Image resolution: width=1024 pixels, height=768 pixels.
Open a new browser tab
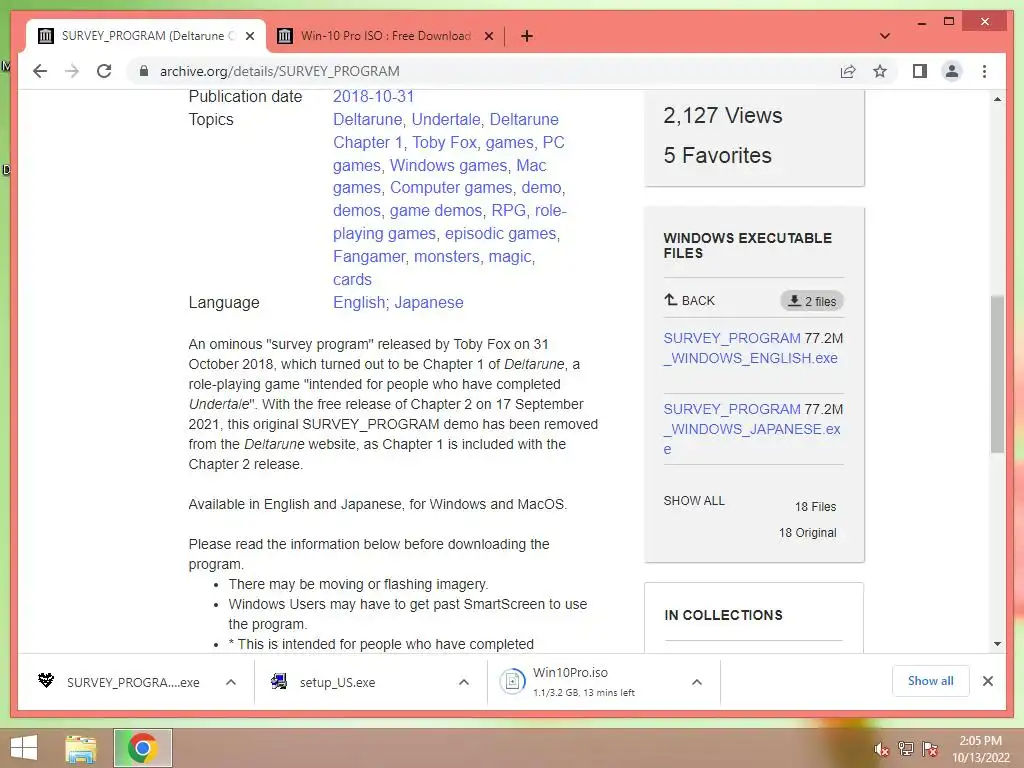click(527, 36)
